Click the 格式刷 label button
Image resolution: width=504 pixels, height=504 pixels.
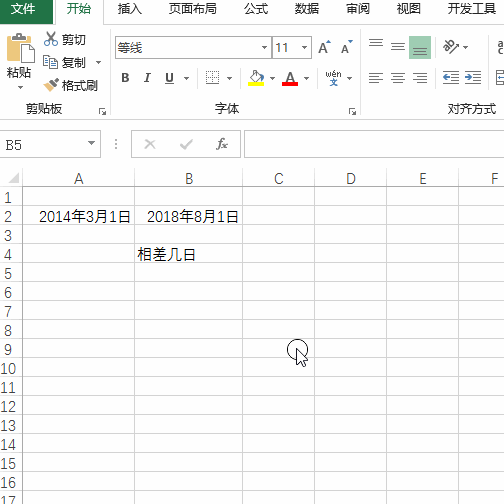coord(80,85)
